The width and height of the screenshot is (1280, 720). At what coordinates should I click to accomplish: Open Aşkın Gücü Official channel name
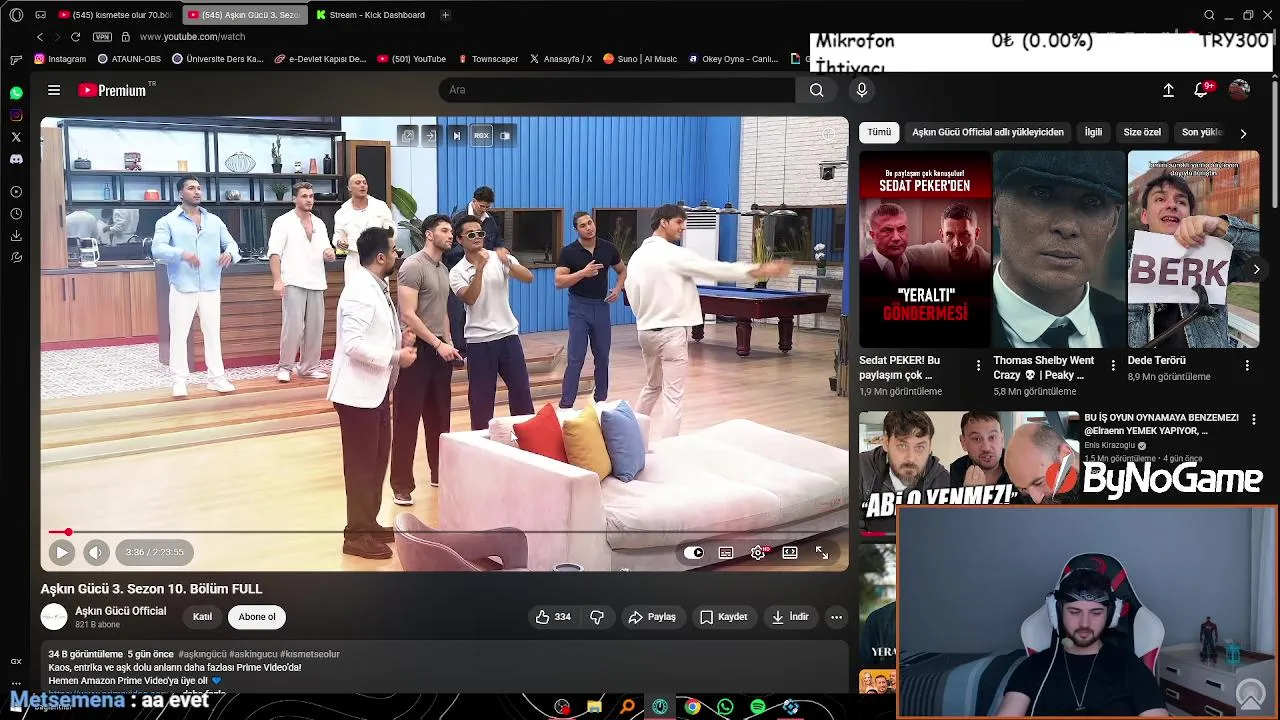[x=121, y=611]
